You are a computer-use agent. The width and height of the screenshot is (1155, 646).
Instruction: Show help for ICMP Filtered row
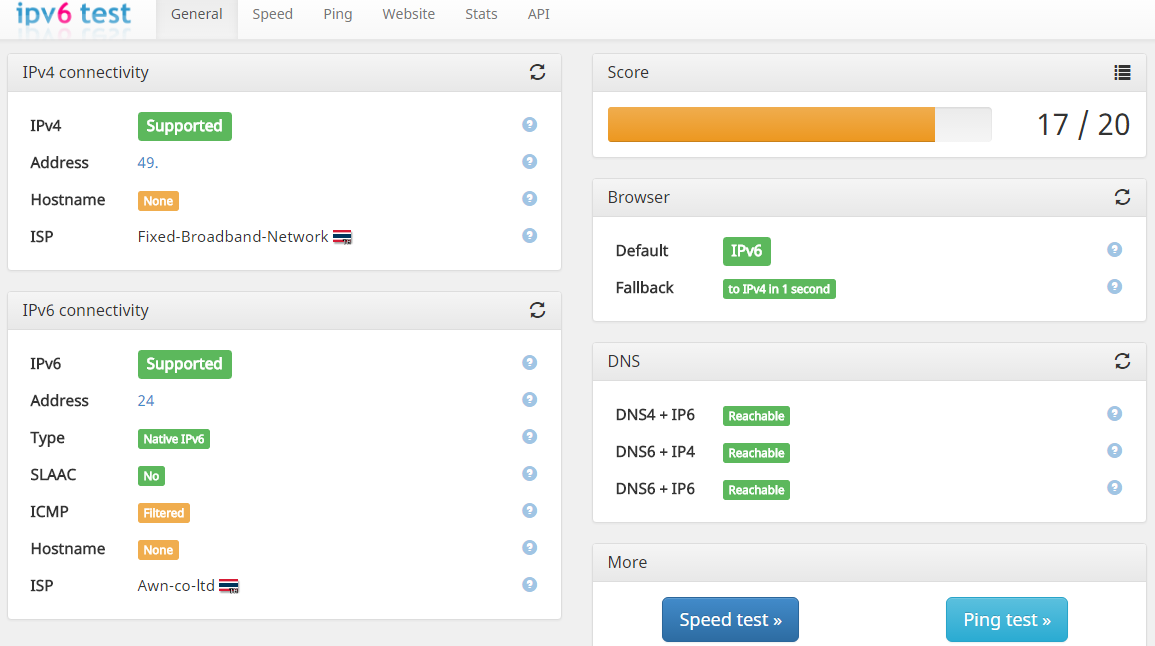[530, 510]
